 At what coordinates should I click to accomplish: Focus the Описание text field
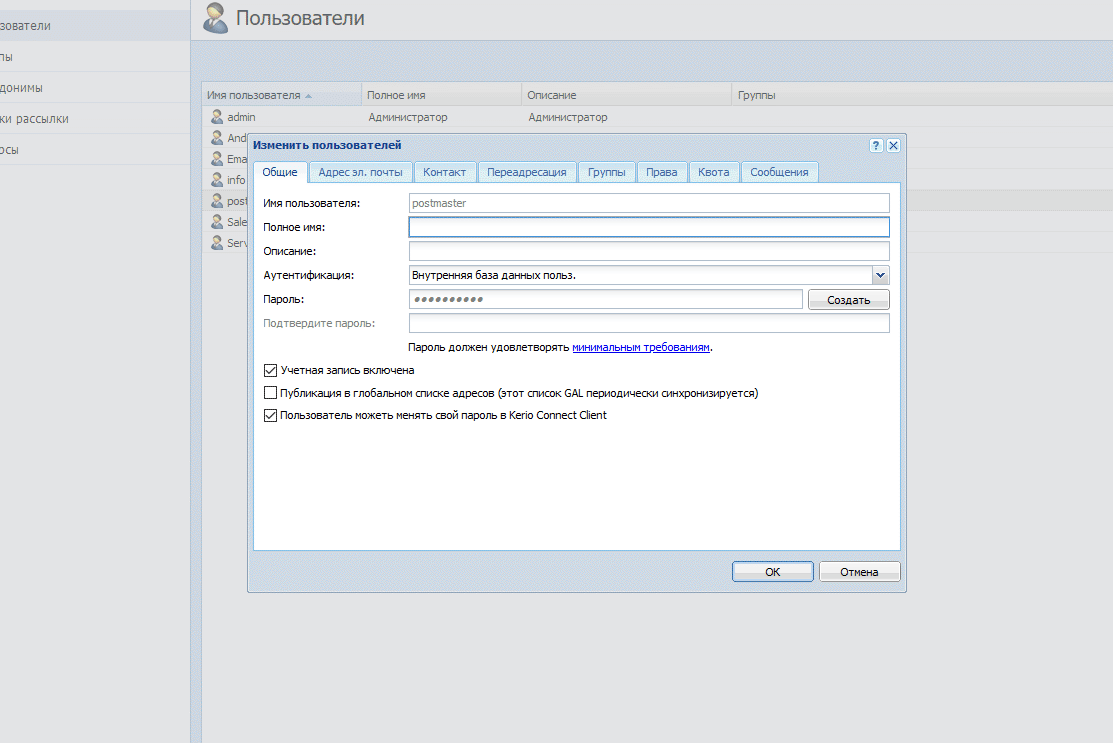coord(649,251)
